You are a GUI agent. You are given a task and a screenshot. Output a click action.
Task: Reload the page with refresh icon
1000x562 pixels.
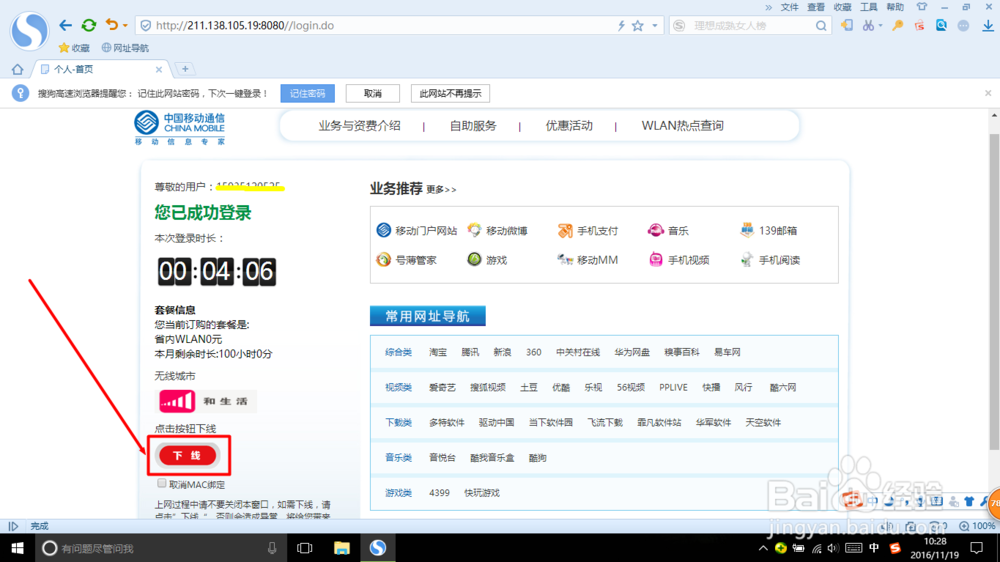(89, 26)
